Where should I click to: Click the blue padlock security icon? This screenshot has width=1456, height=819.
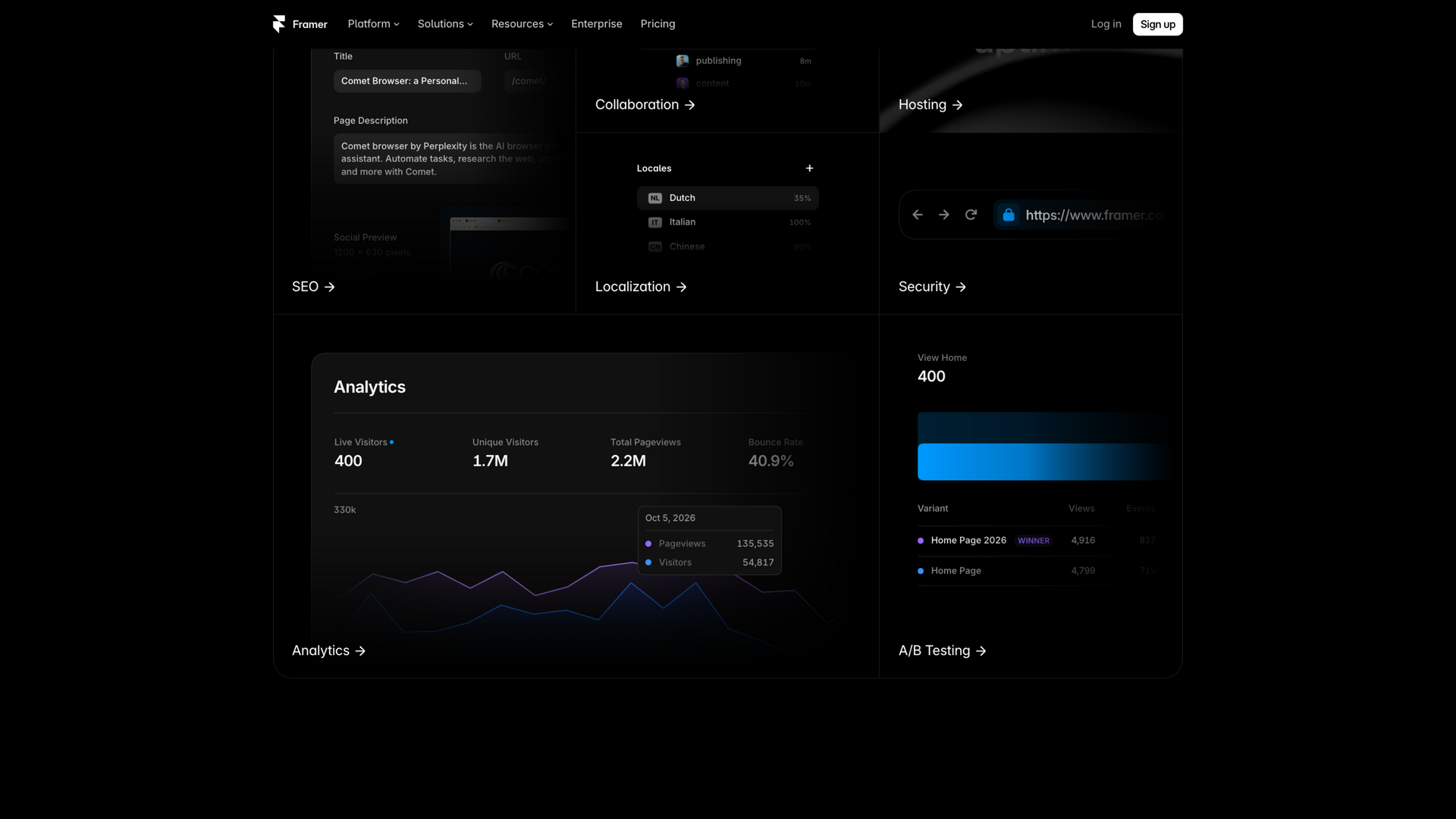[1009, 215]
